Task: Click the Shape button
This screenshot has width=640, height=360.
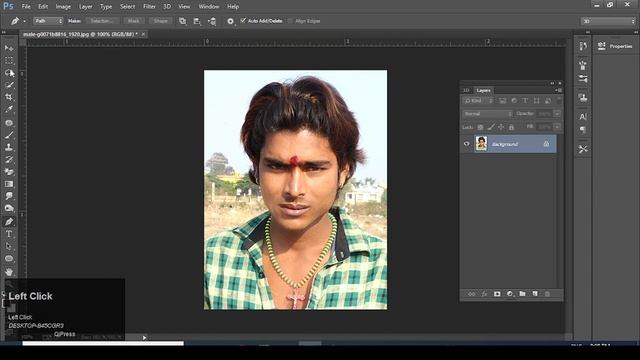Action: (x=160, y=21)
